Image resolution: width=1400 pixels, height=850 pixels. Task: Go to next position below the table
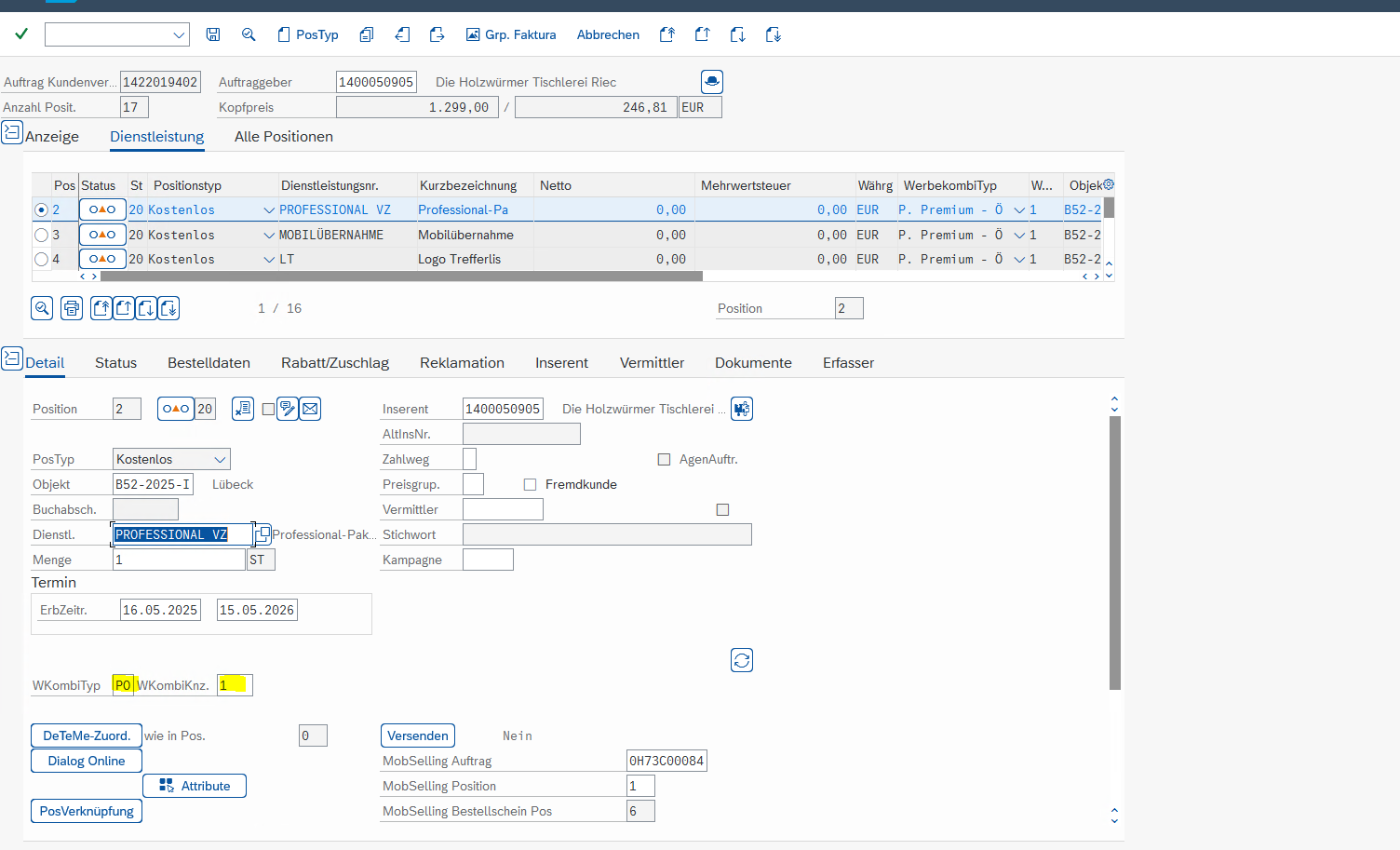[146, 308]
